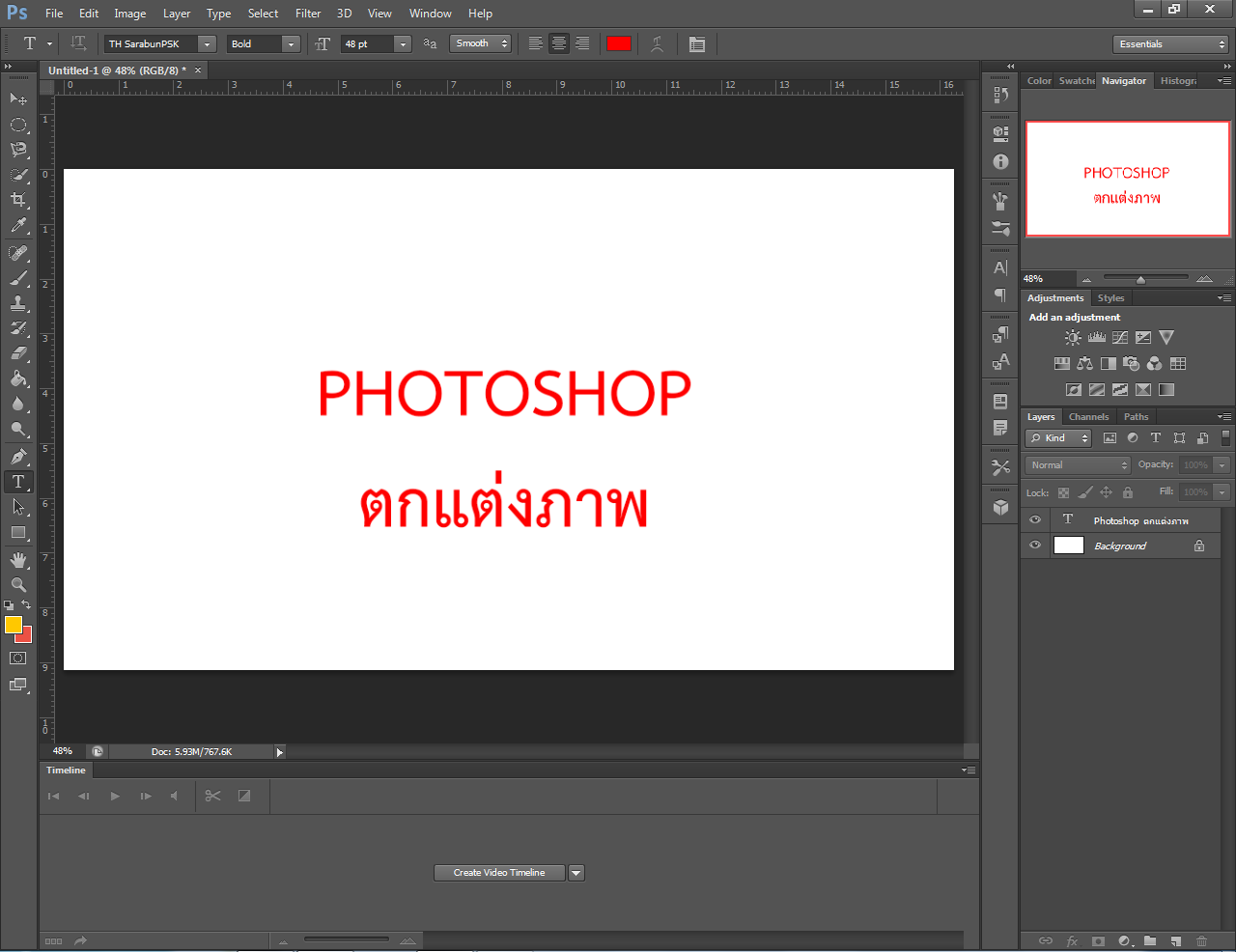Image resolution: width=1236 pixels, height=952 pixels.
Task: Create a new layer icon
Action: pyautogui.click(x=1175, y=940)
